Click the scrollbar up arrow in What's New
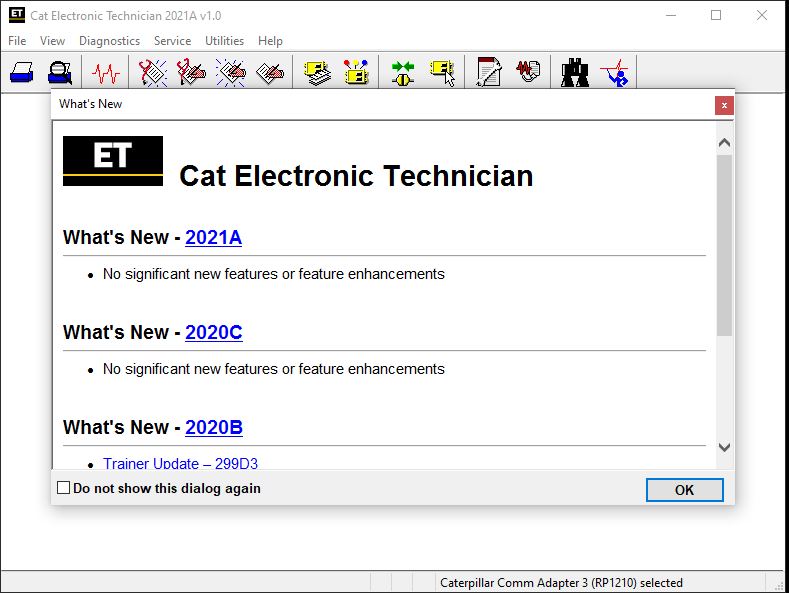 tap(724, 143)
